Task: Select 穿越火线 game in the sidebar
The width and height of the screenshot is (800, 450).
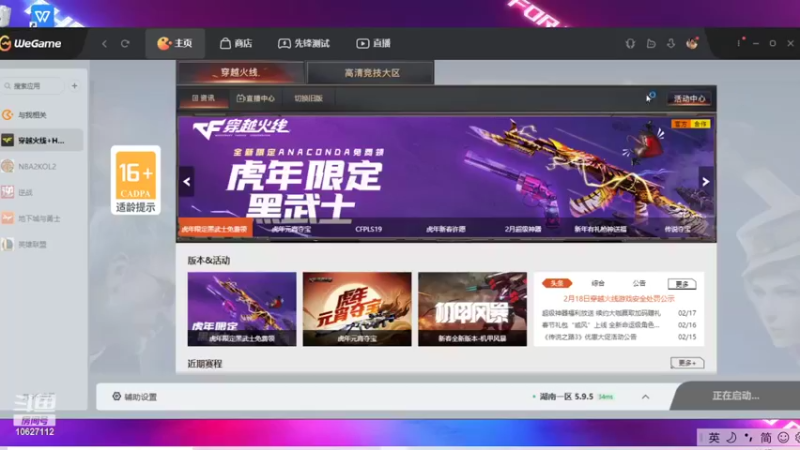Action: click(x=42, y=140)
